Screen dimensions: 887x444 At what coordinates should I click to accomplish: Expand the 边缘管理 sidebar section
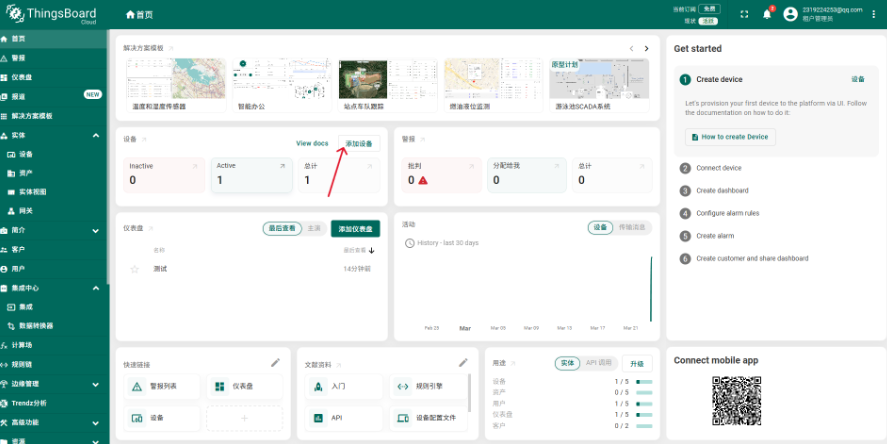pyautogui.click(x=96, y=383)
